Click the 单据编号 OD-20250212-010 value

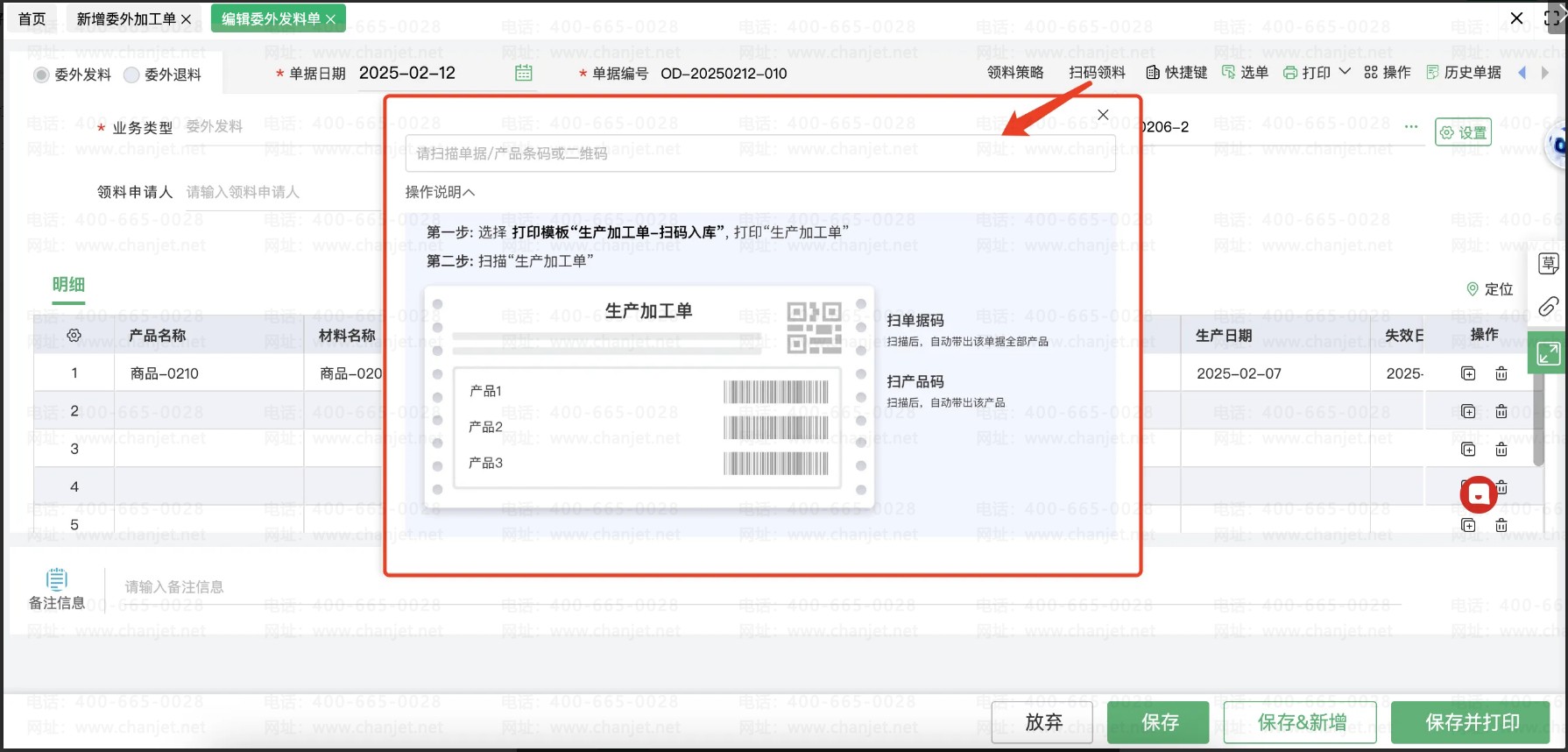(x=724, y=74)
